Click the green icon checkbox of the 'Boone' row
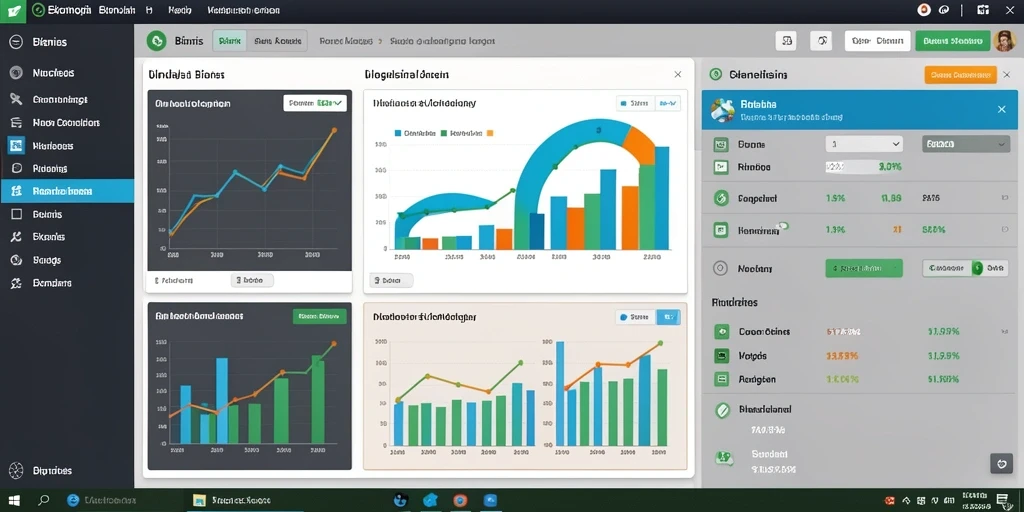Image resolution: width=1024 pixels, height=512 pixels. pos(721,144)
